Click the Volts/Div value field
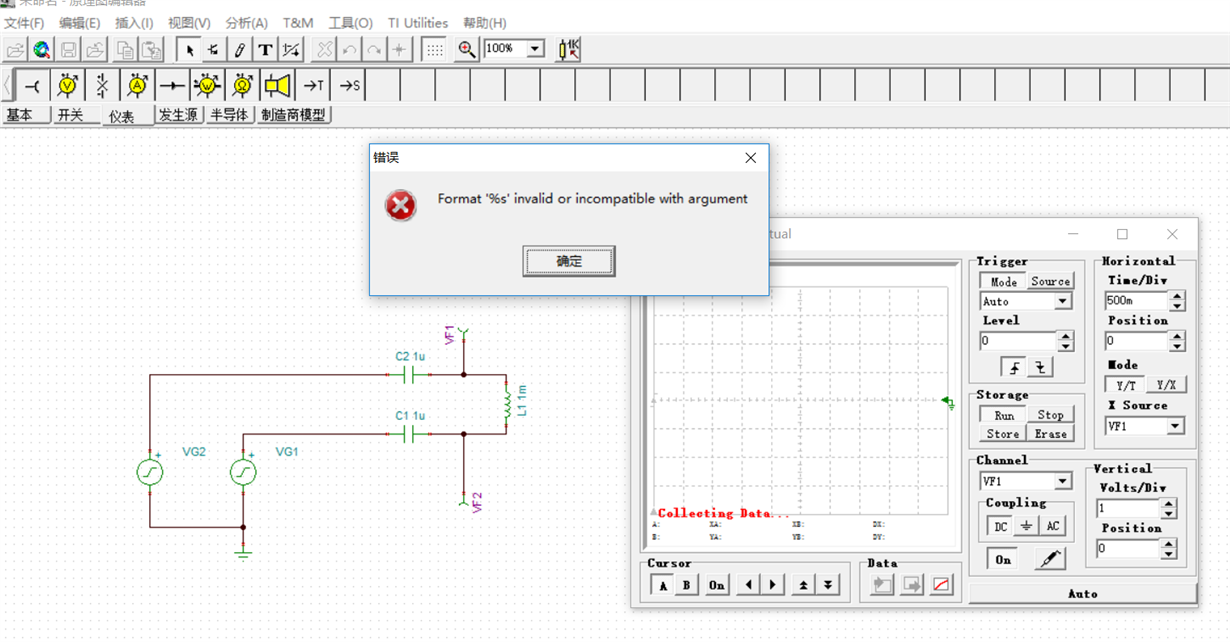Viewport: 1230px width, 642px height. [1128, 508]
